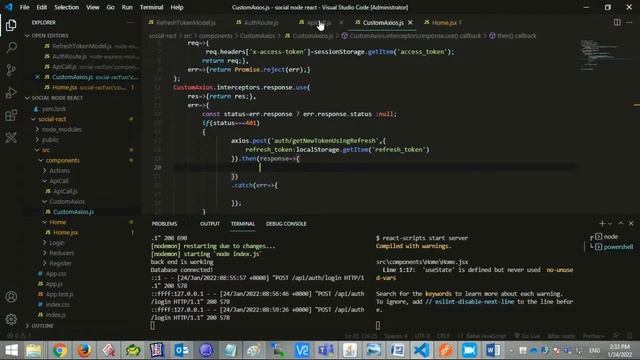Image resolution: width=640 pixels, height=360 pixels.
Task: Open File Explorer from the taskbar
Action: 34,350
